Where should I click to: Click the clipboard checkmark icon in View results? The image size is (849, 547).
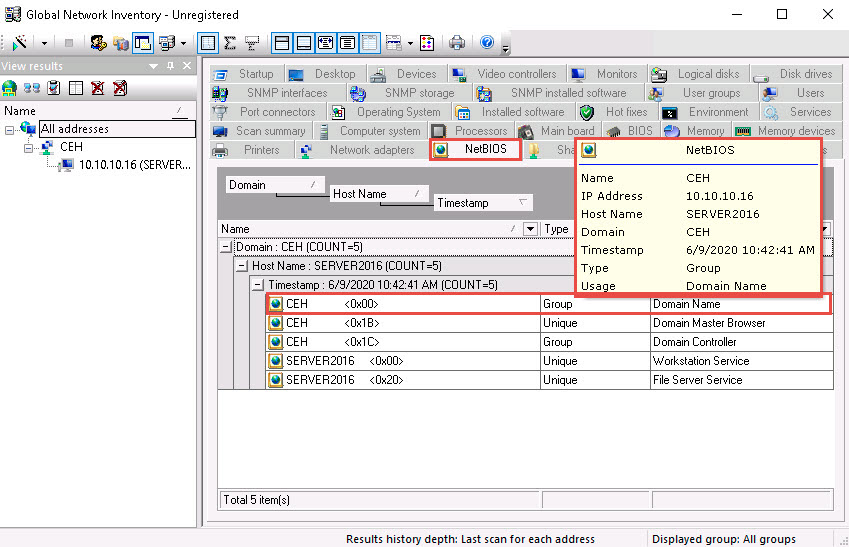tap(54, 88)
